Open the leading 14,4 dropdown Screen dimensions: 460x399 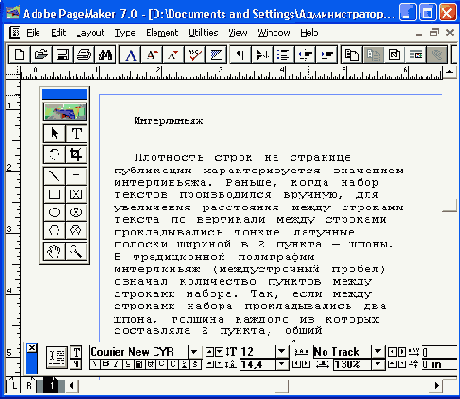282,364
